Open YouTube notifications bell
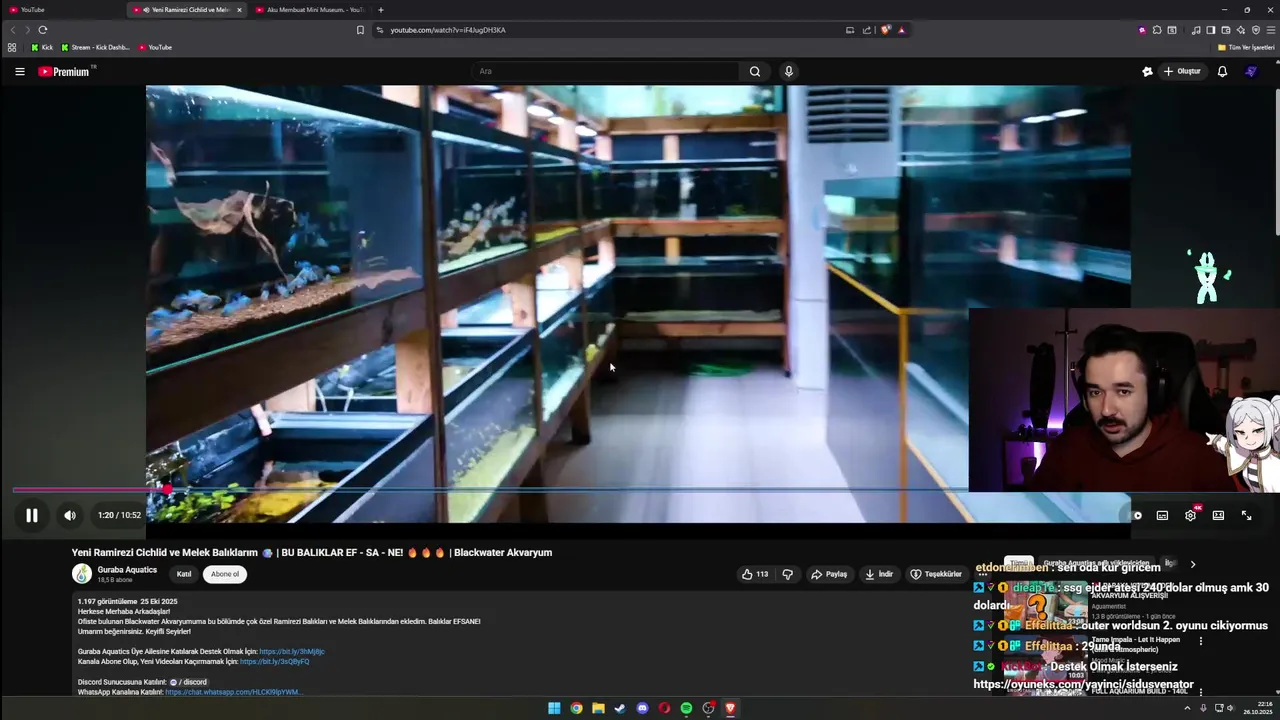Screen dimensions: 1280x720 pyautogui.click(x=1222, y=71)
